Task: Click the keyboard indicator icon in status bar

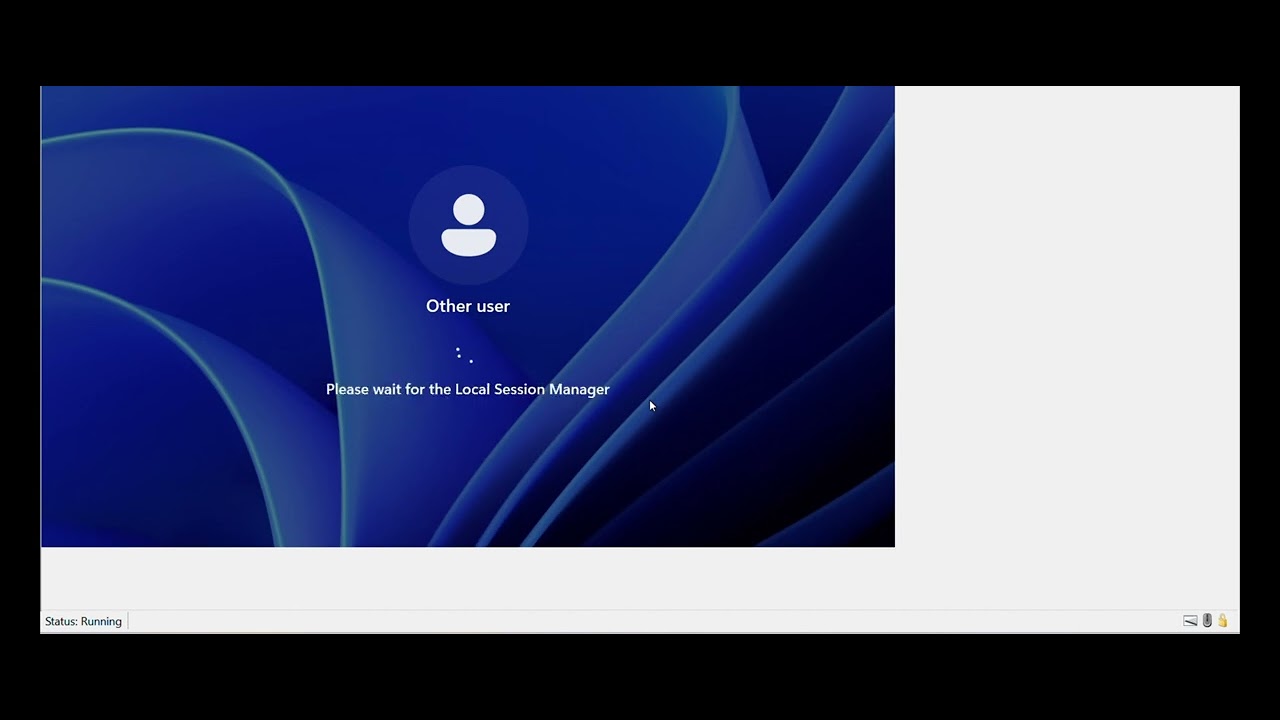Action: (x=1190, y=621)
